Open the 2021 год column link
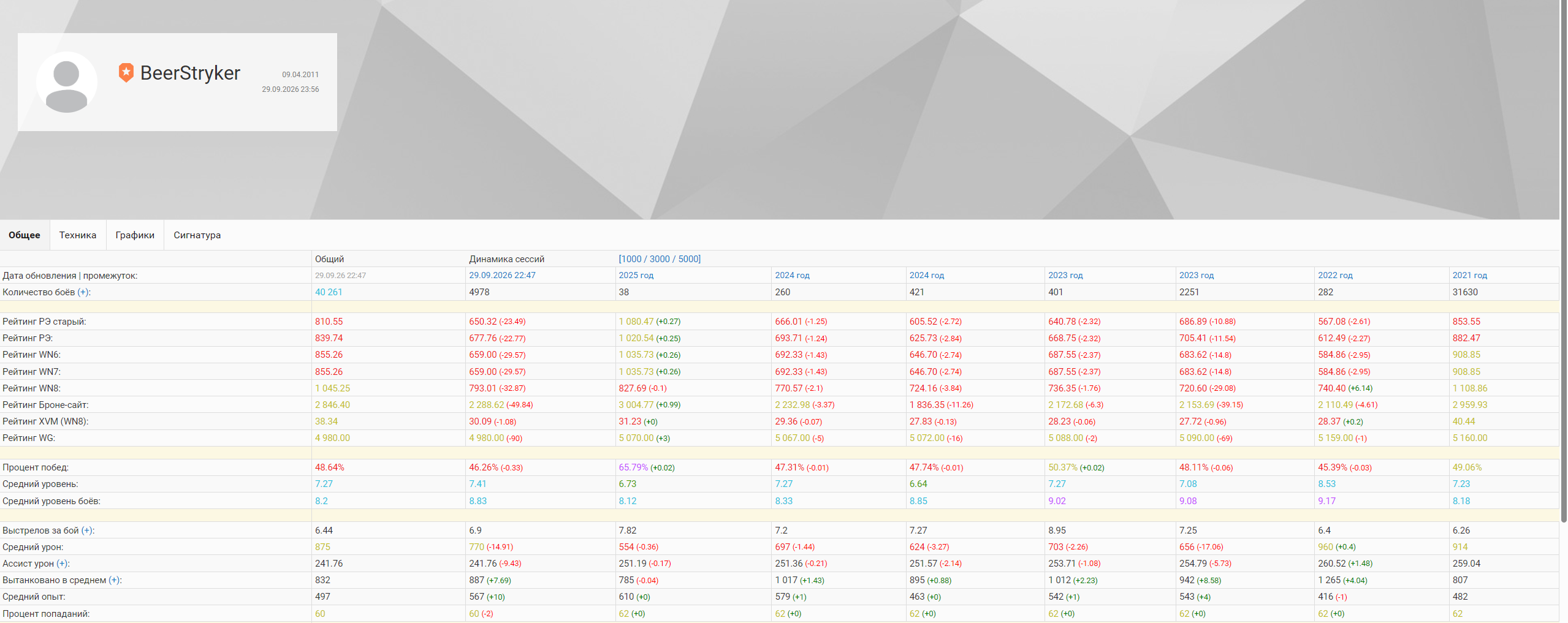Screen dimensions: 1568x623 click(x=1469, y=276)
